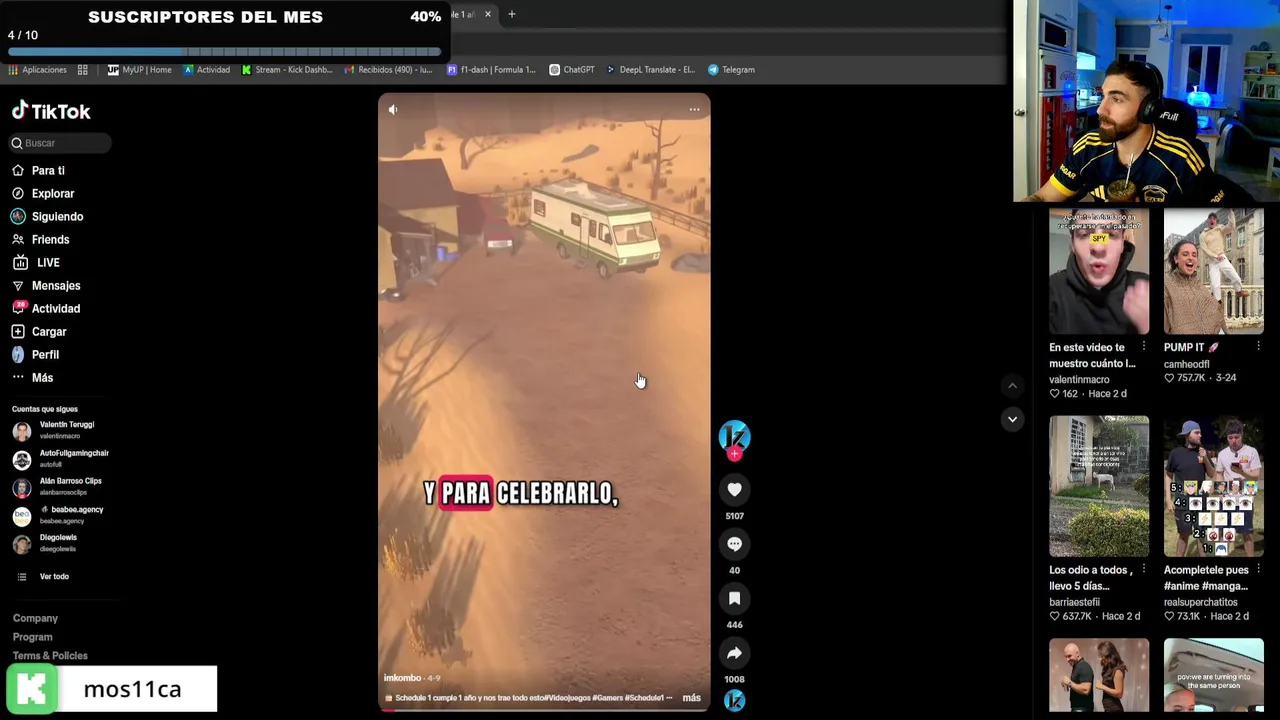Viewport: 1280px width, 720px height.
Task: Close the current browser tab
Action: pos(488,14)
